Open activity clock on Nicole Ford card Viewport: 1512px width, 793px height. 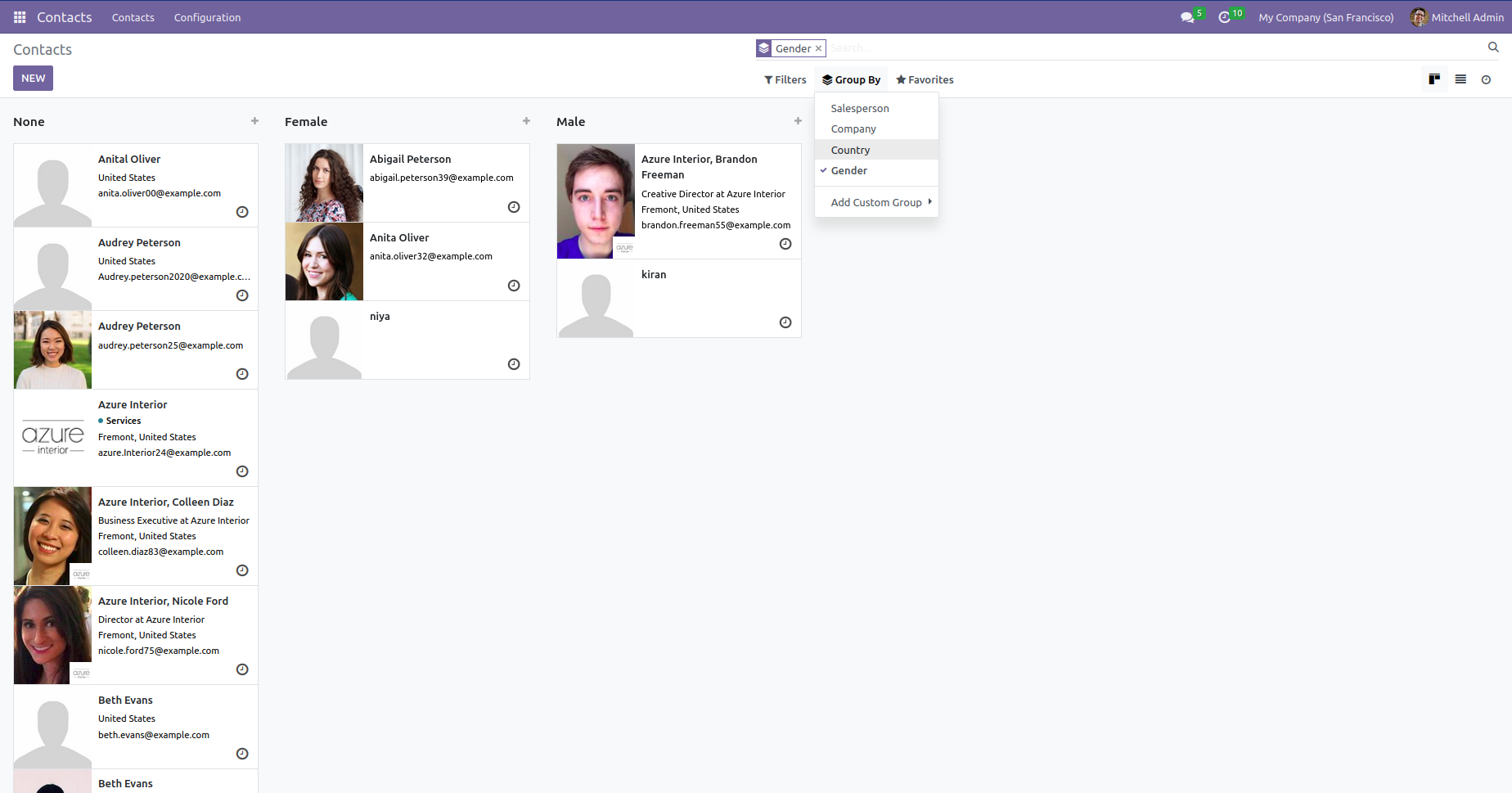point(242,669)
